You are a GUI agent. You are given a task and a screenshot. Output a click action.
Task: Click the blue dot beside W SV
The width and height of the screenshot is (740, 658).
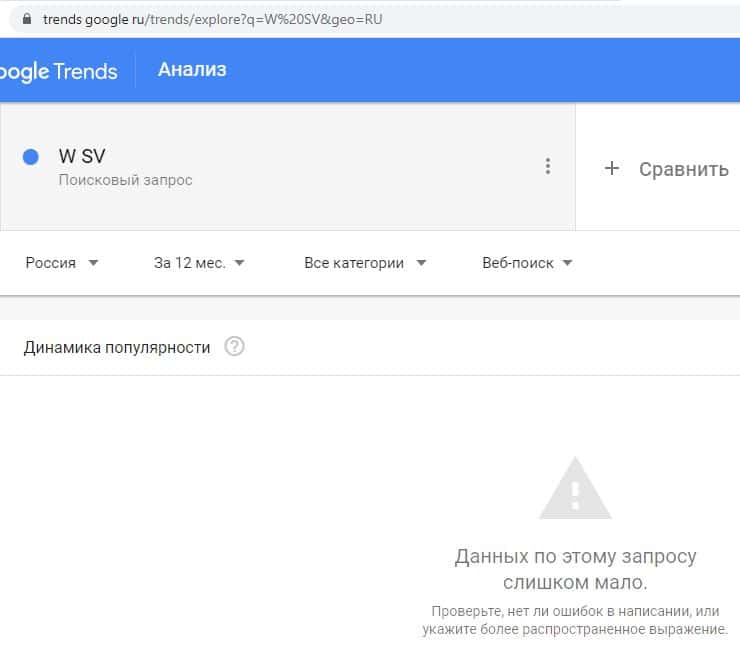pyautogui.click(x=30, y=157)
